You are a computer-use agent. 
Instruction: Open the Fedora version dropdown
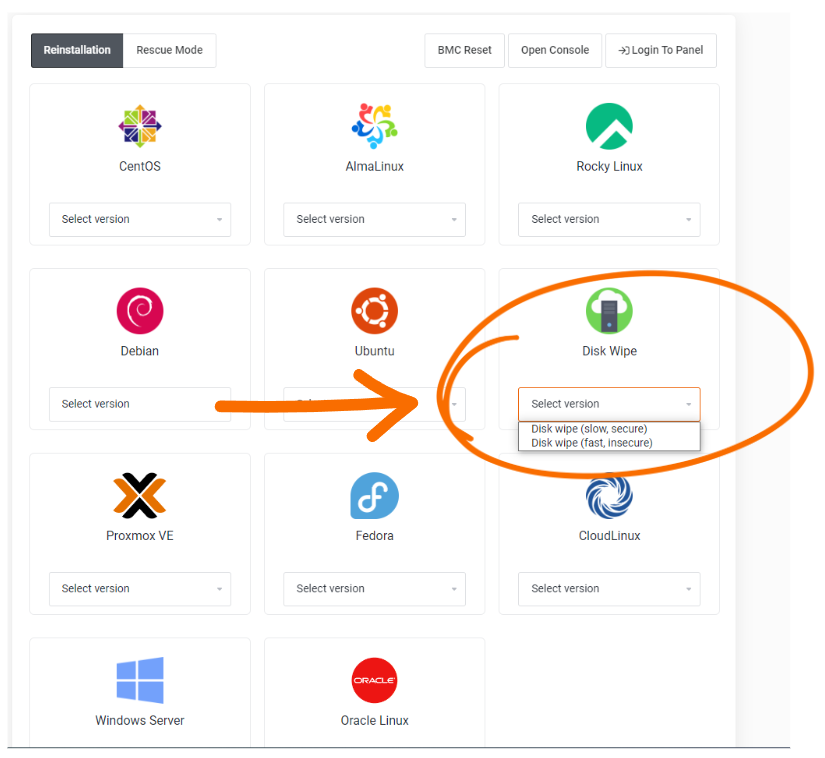pyautogui.click(x=374, y=589)
